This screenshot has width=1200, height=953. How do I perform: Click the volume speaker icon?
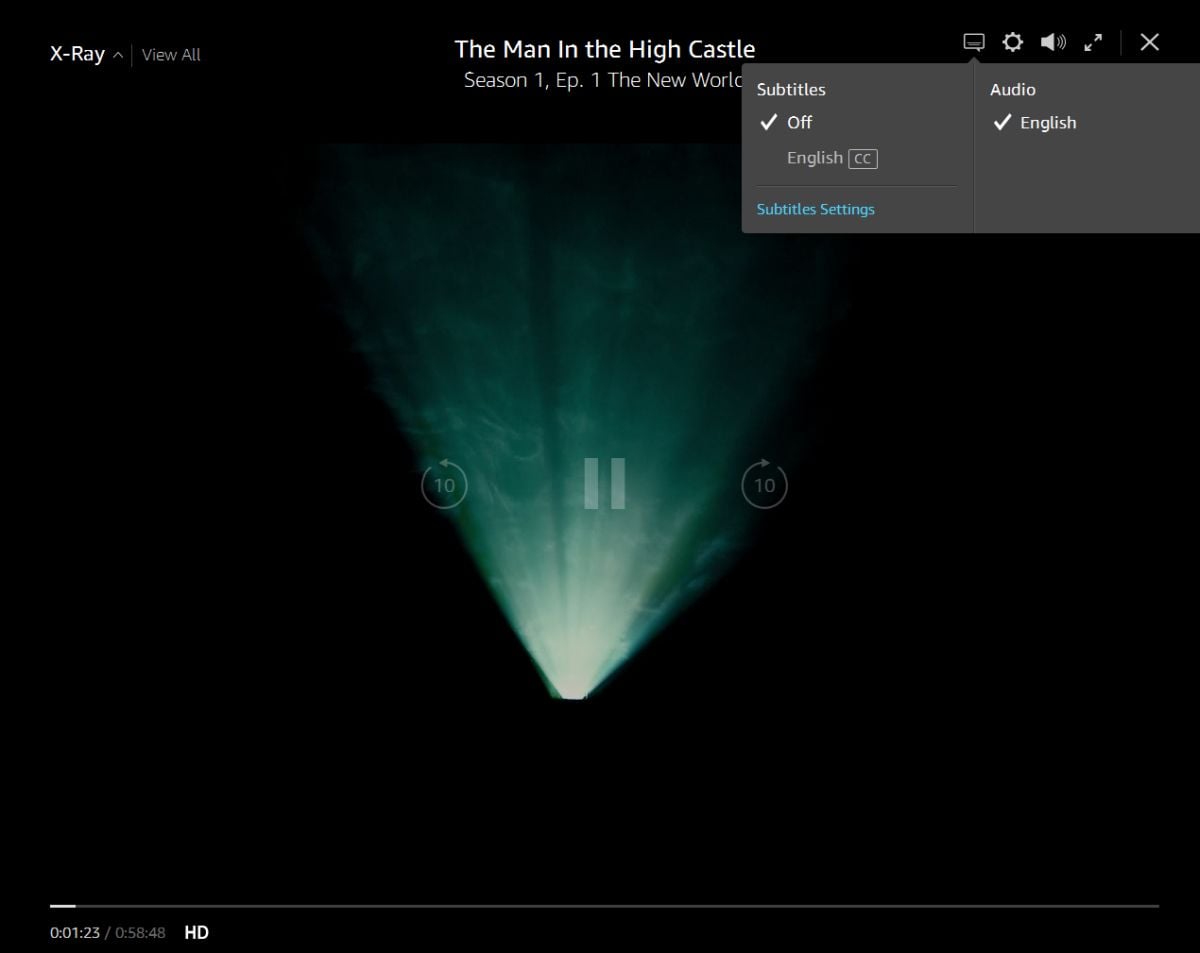click(1053, 42)
